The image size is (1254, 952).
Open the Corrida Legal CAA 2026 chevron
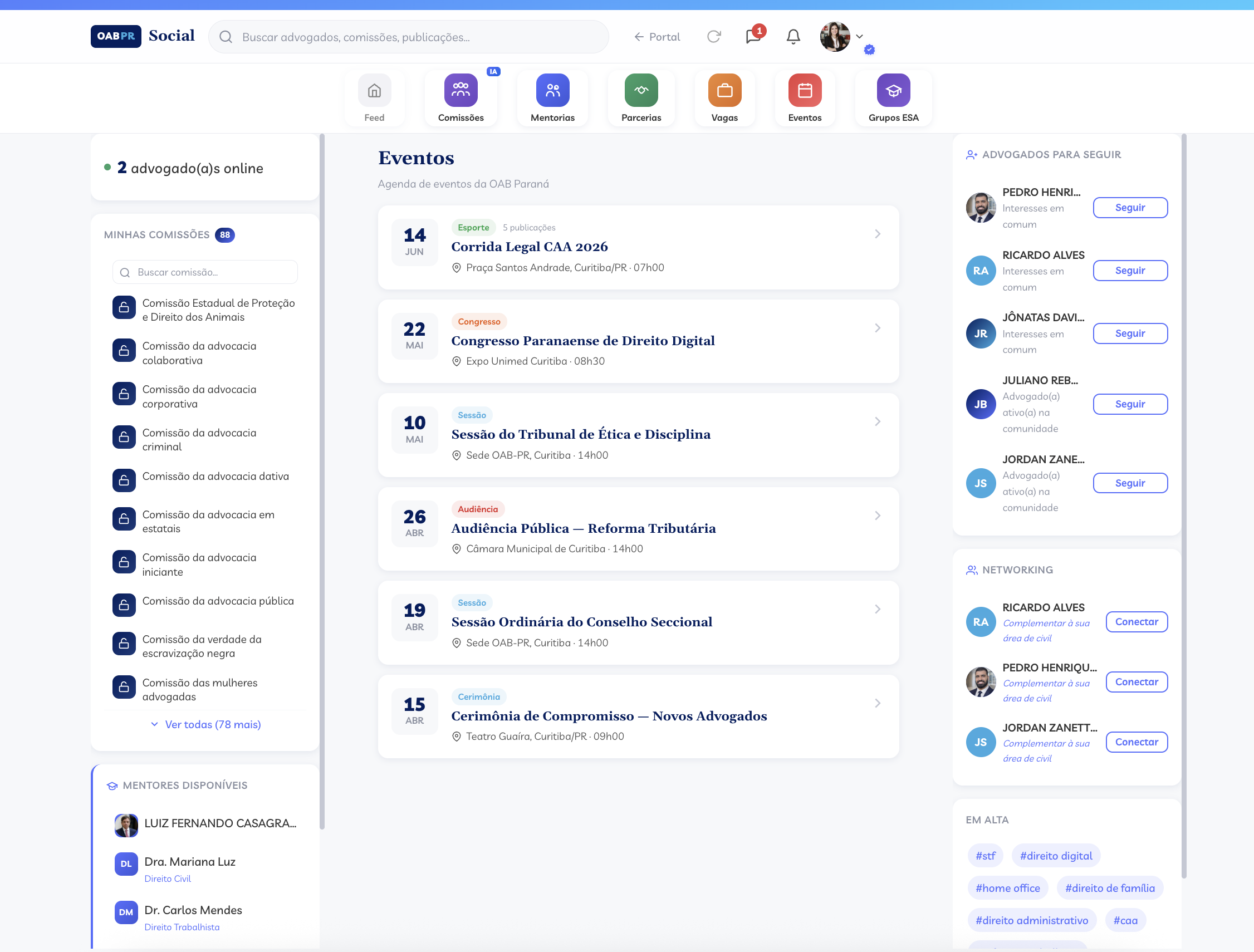[877, 234]
